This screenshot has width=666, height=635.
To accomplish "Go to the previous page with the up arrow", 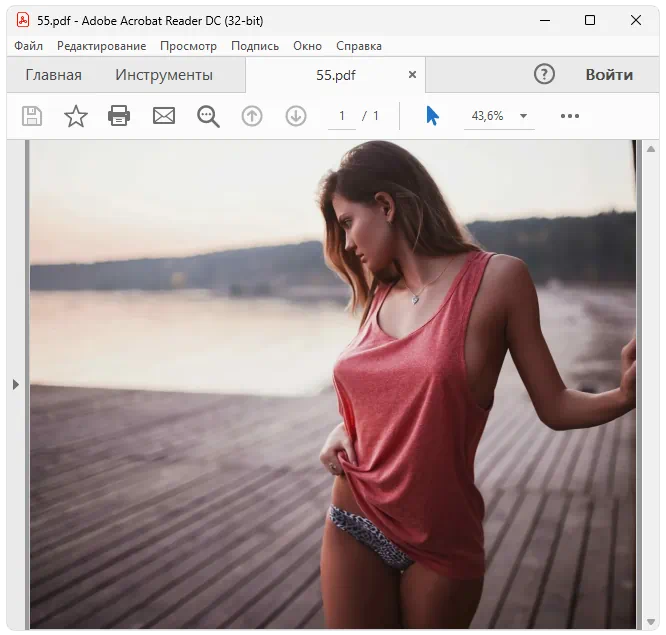I will point(252,116).
